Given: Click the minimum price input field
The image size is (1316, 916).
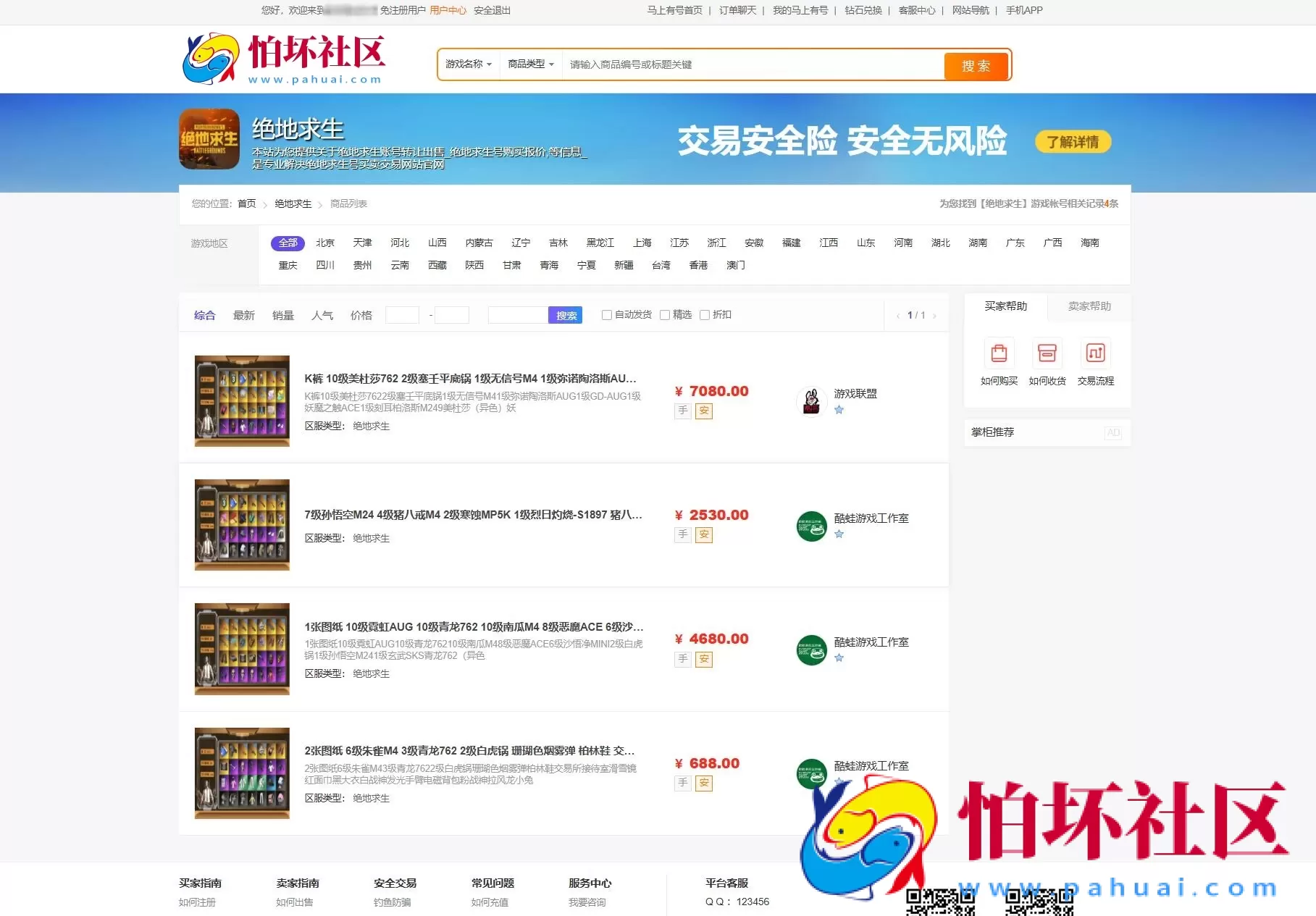Looking at the screenshot, I should coord(403,314).
